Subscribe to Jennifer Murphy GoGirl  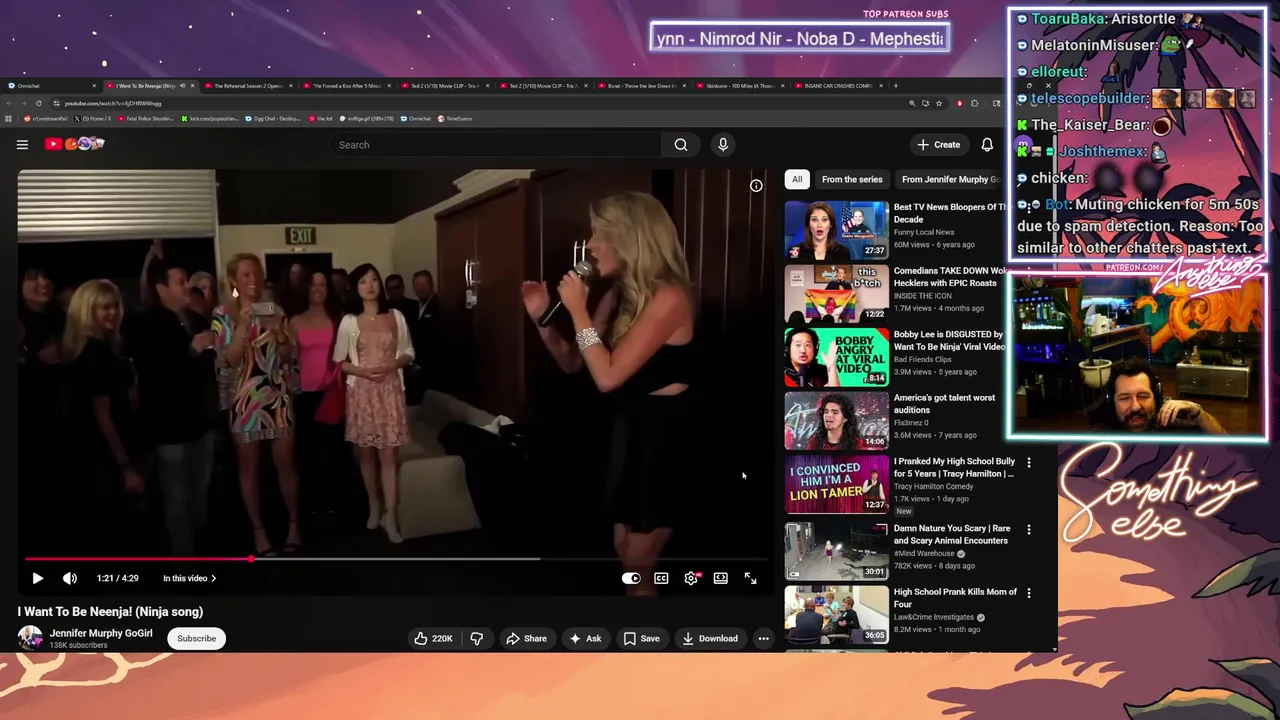point(196,638)
